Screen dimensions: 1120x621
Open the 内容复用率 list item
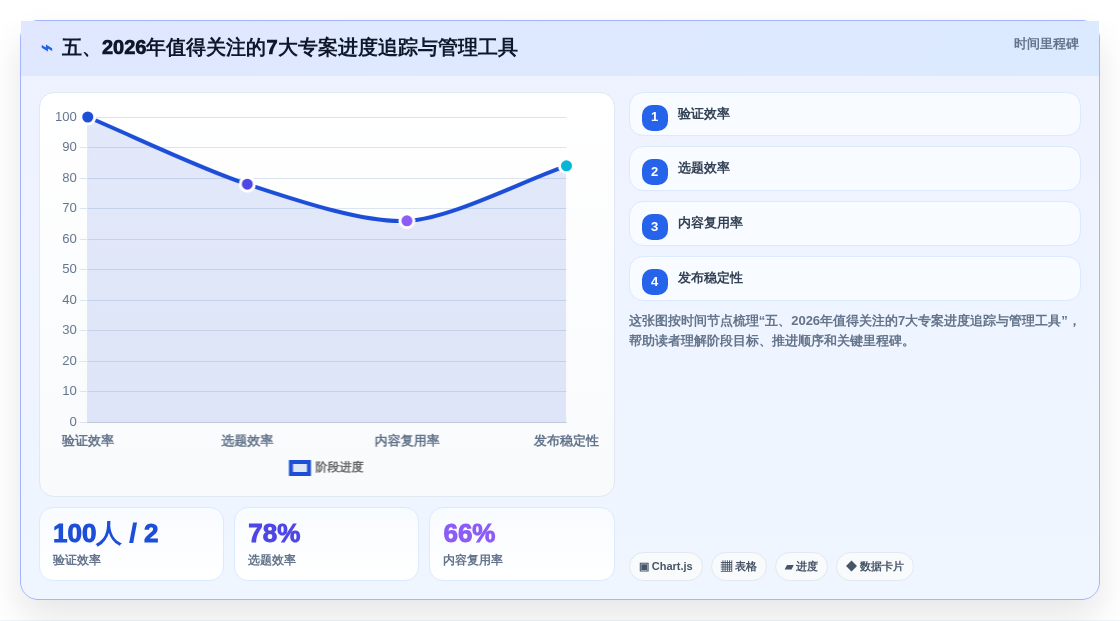(854, 224)
